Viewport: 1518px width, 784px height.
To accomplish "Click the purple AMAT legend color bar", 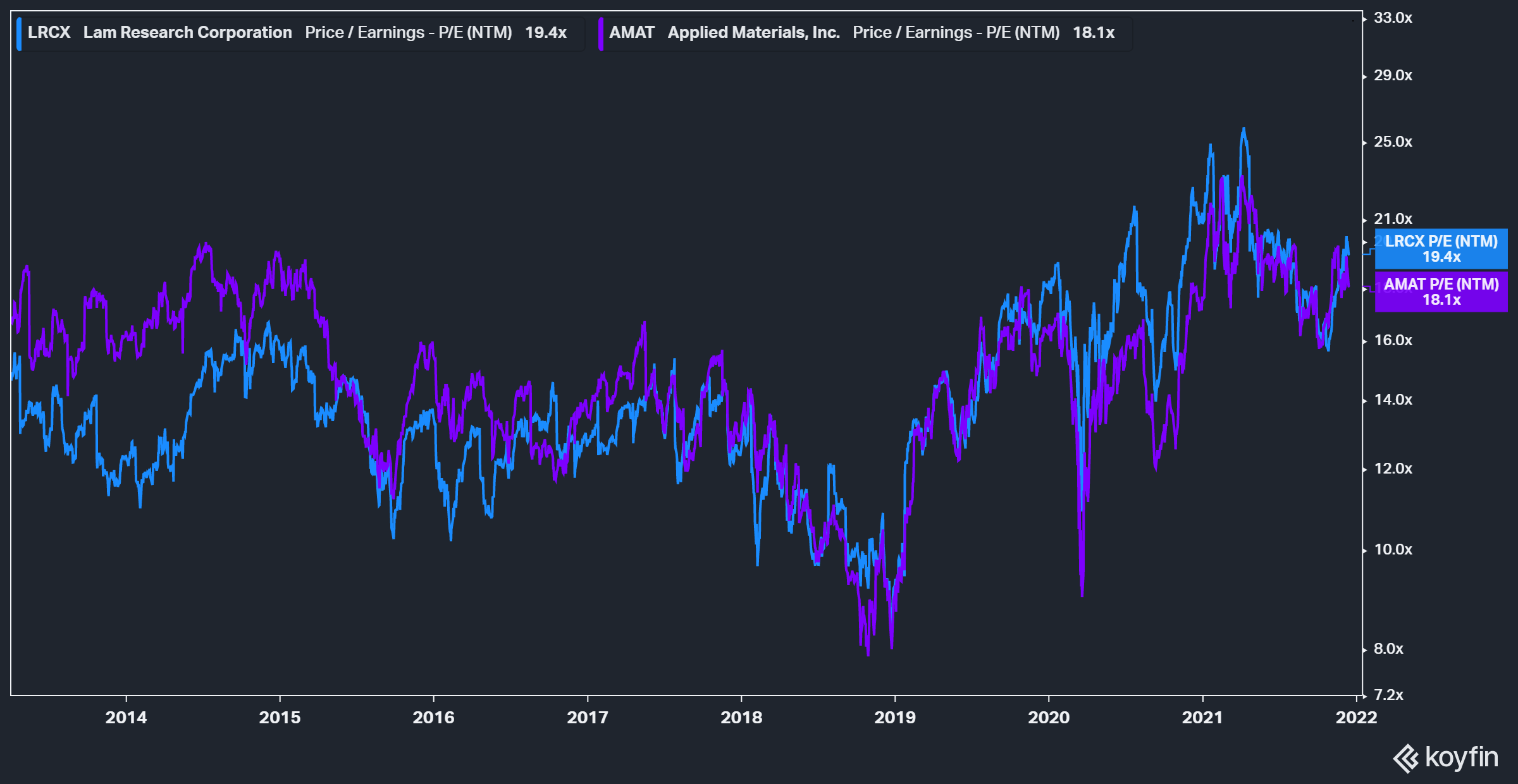I will [601, 34].
